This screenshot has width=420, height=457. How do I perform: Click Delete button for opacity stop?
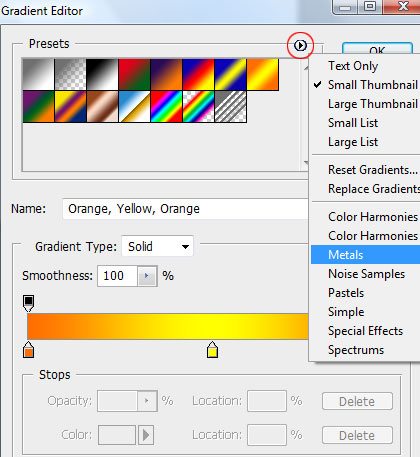357,401
